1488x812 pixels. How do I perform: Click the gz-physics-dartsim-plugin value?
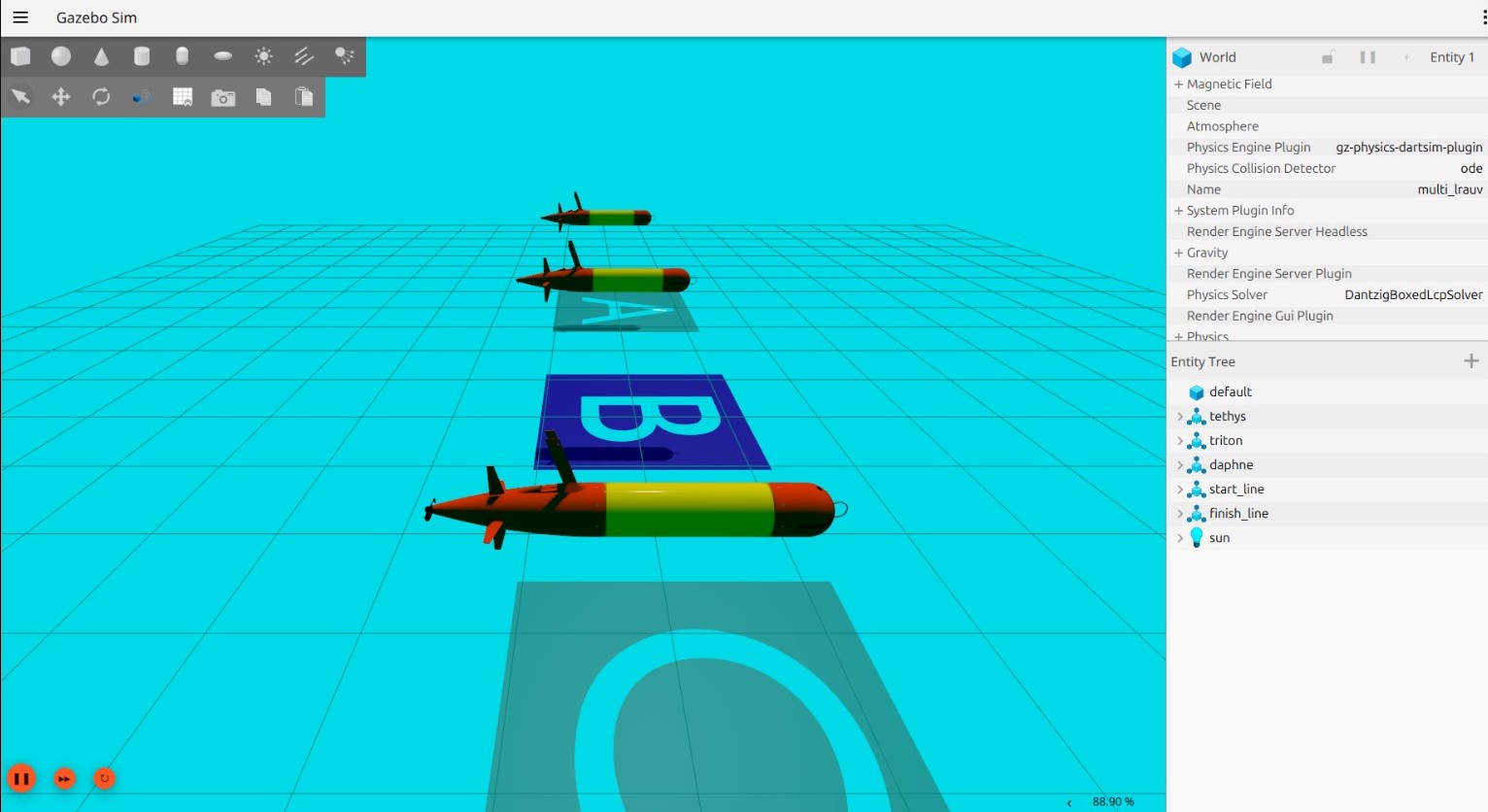point(1408,148)
